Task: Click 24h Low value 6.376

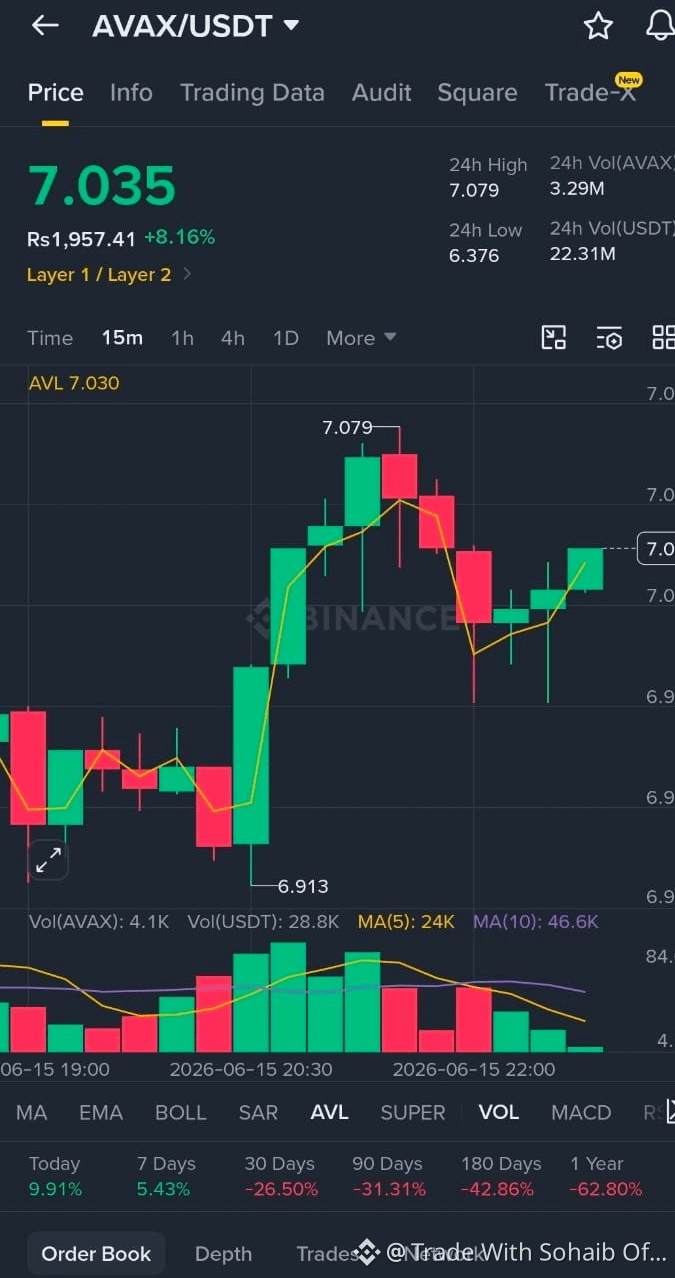Action: click(x=474, y=255)
